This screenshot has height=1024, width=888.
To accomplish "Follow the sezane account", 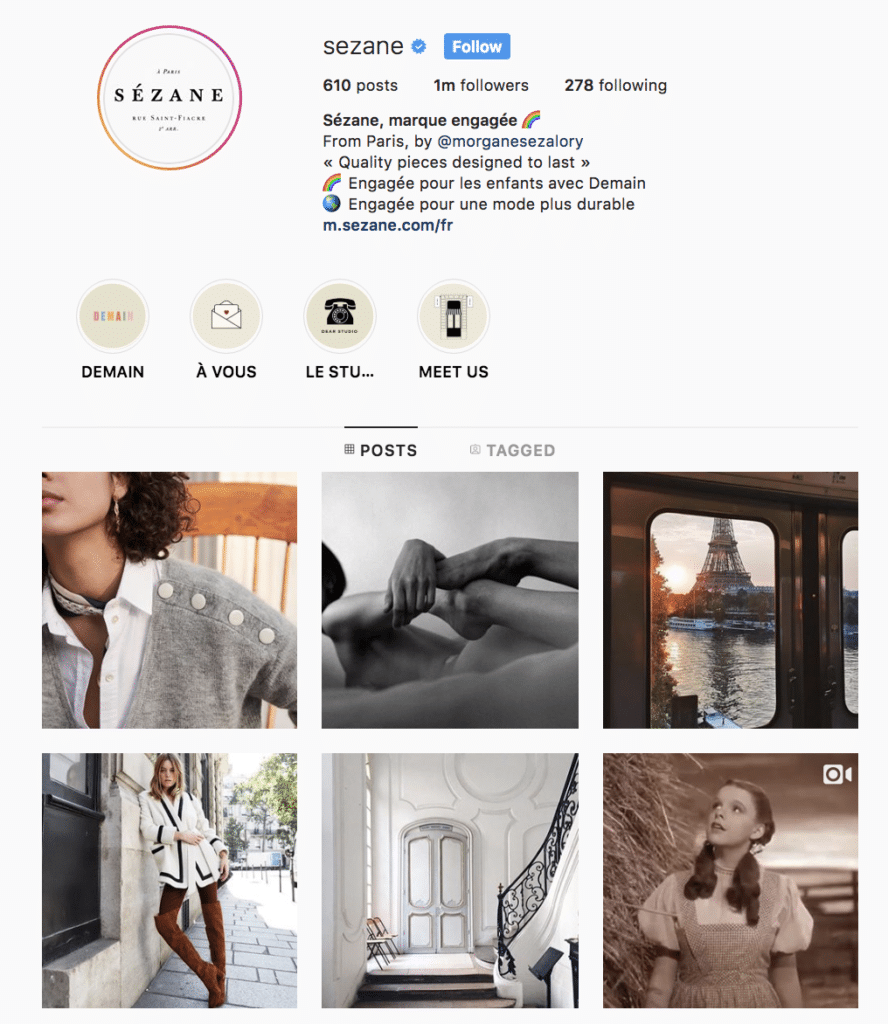I will [477, 46].
